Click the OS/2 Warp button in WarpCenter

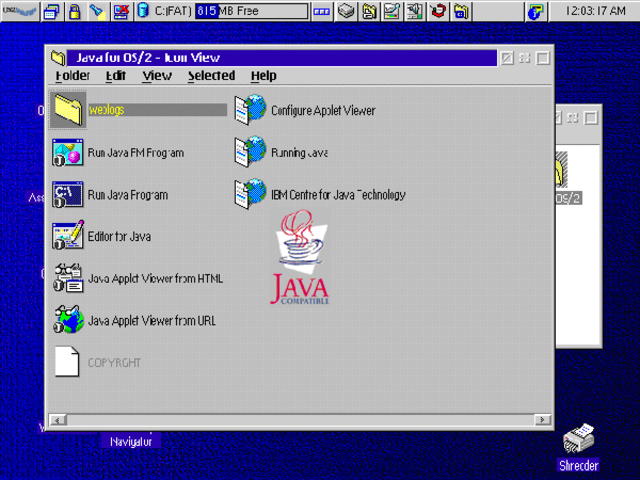[x=20, y=11]
